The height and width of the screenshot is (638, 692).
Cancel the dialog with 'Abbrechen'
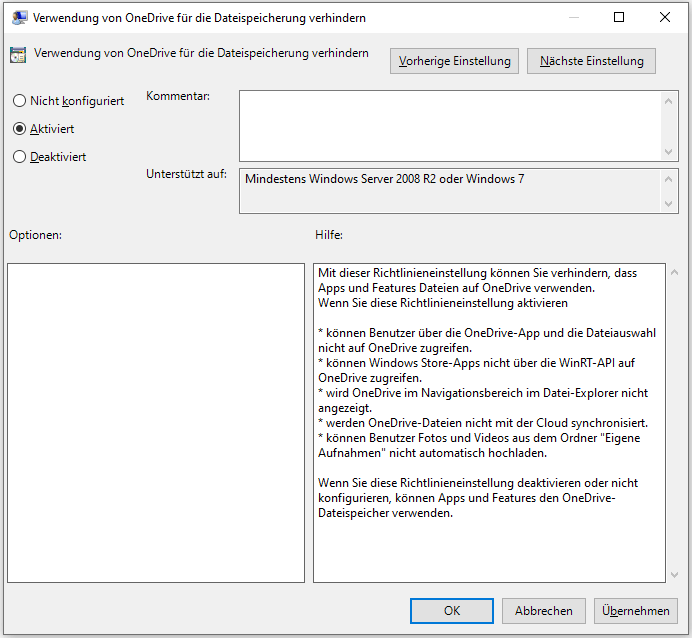pyautogui.click(x=543, y=611)
